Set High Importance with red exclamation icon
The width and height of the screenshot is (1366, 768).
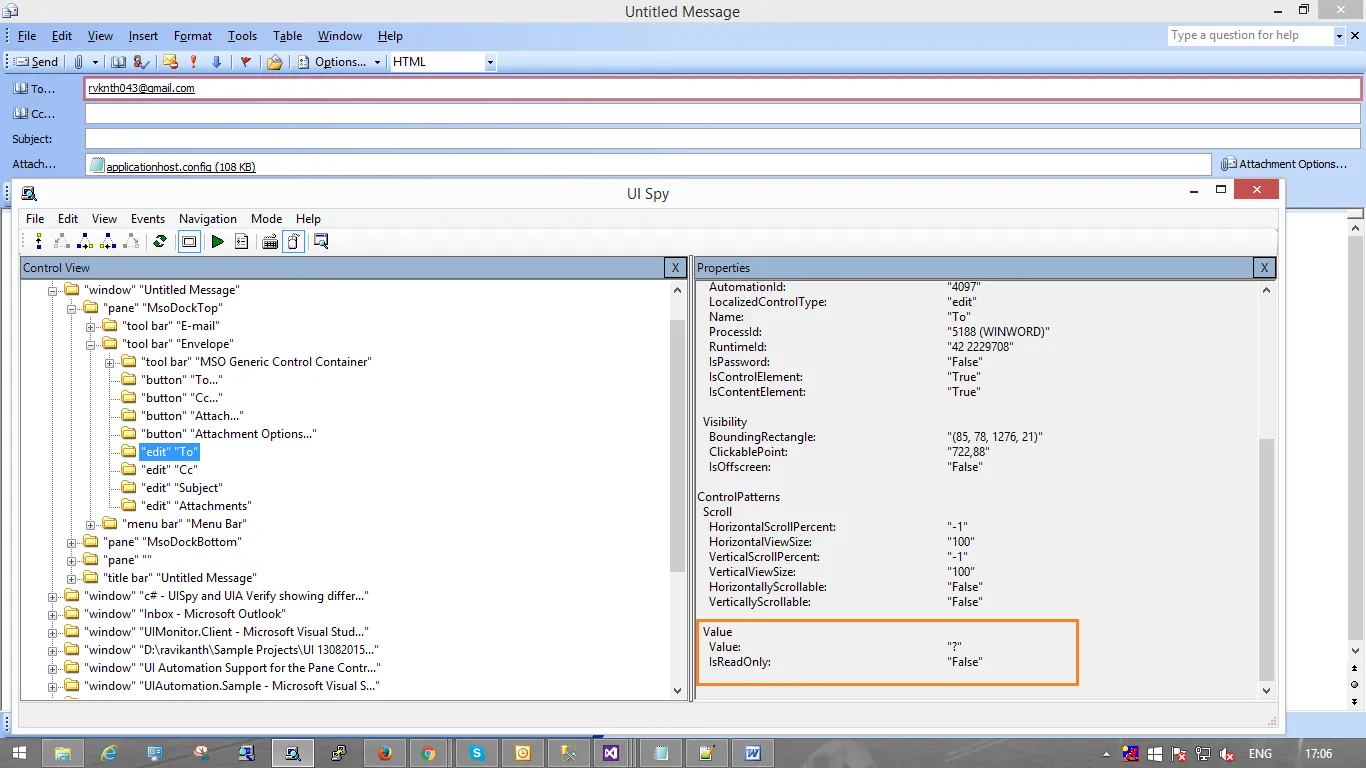(x=194, y=62)
